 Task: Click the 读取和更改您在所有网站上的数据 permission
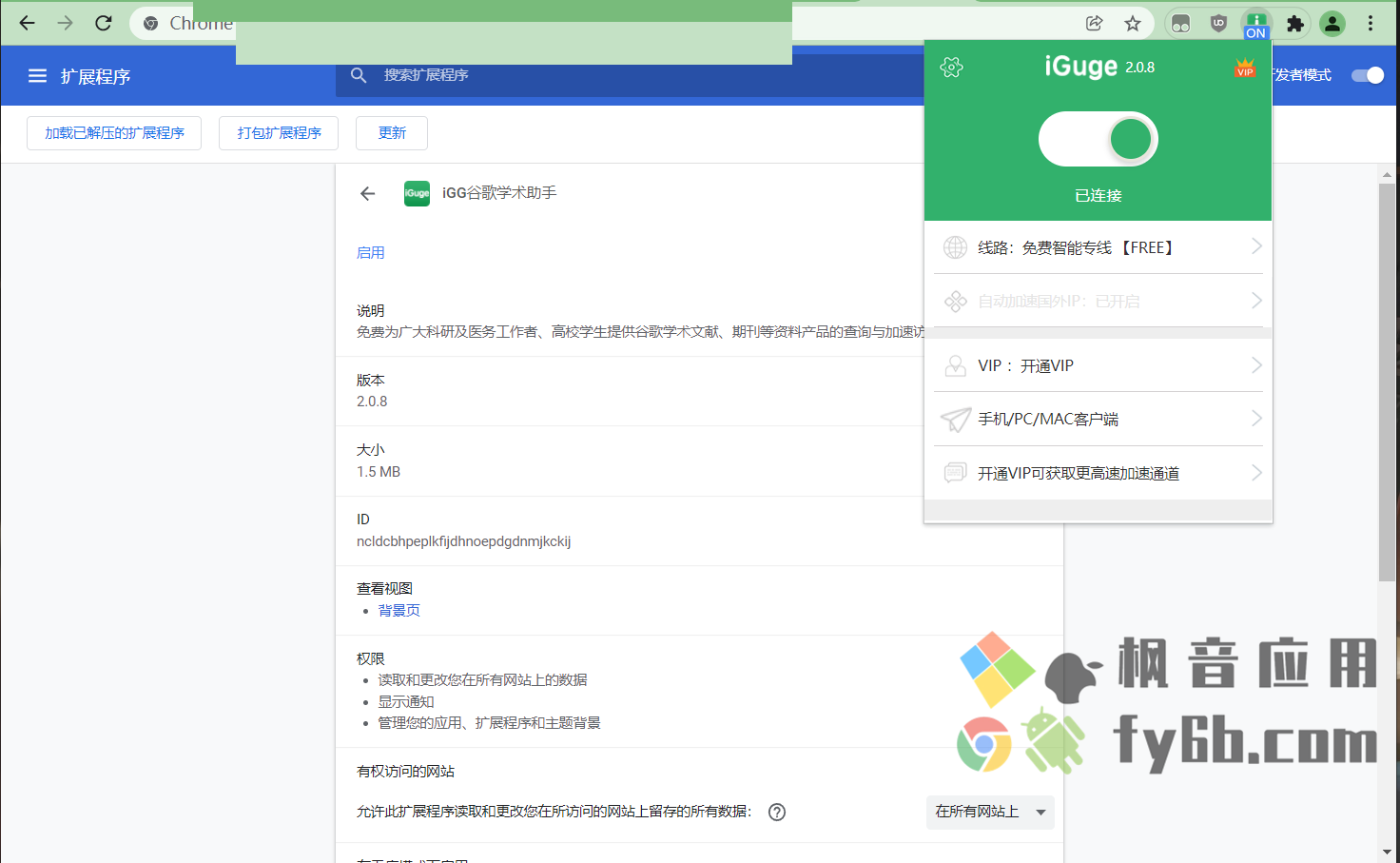[x=482, y=680]
